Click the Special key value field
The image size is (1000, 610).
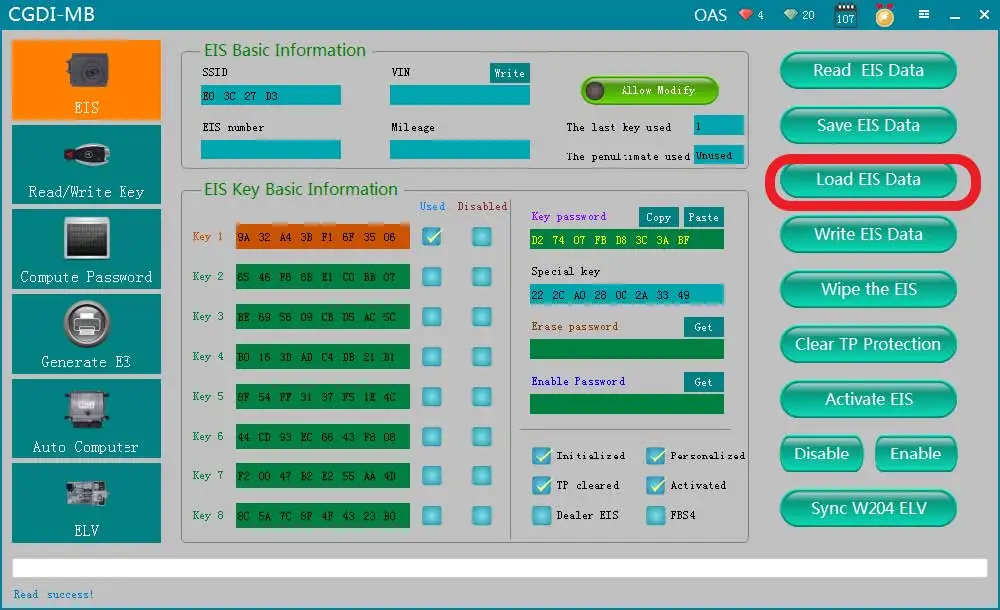[x=626, y=294]
